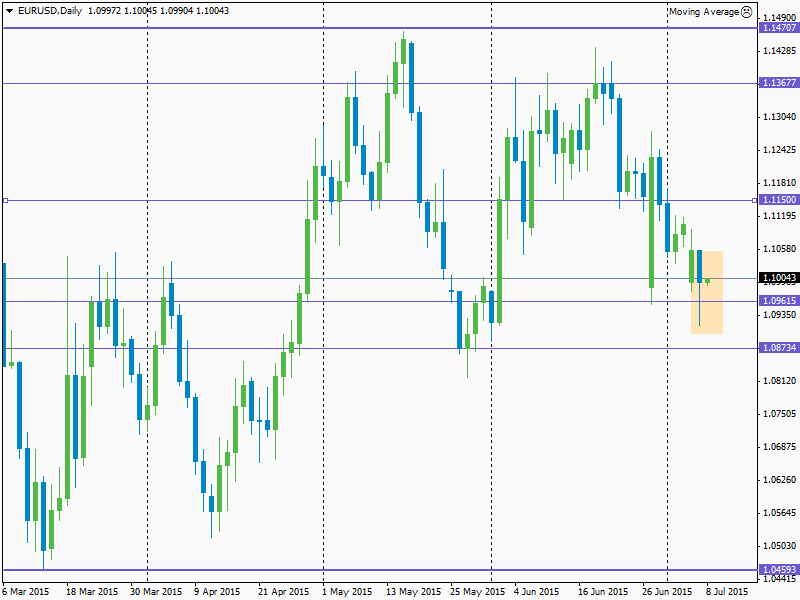Click the 21 Apr 2015 date label

(x=284, y=592)
